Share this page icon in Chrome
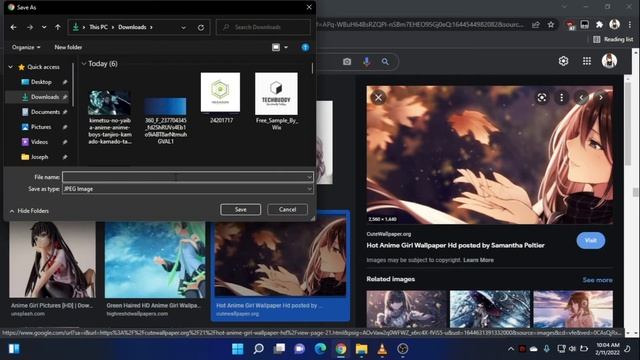The image size is (640, 360). [x=536, y=25]
